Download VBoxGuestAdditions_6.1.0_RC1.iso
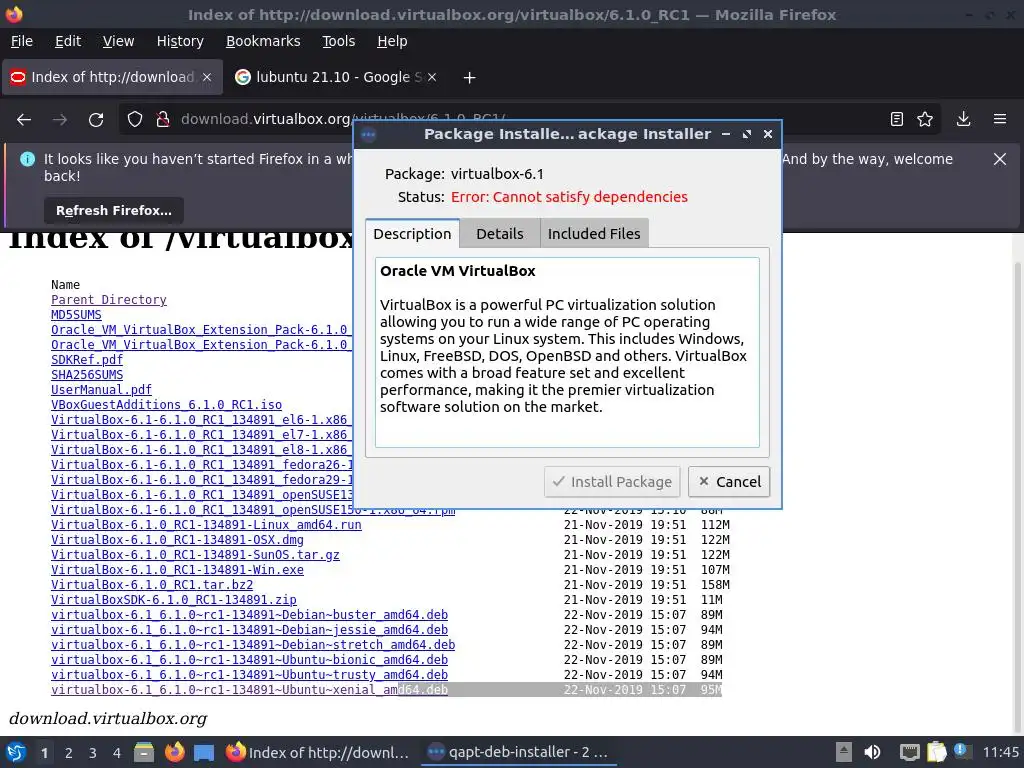Image resolution: width=1024 pixels, height=768 pixels. [167, 405]
